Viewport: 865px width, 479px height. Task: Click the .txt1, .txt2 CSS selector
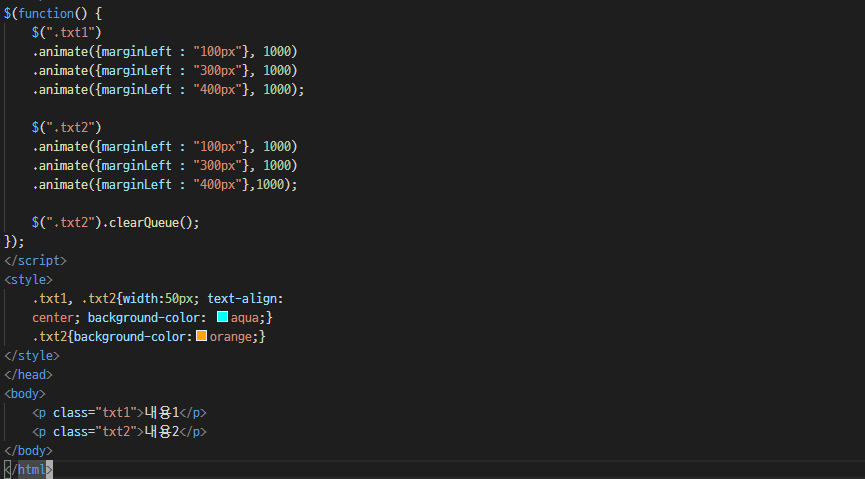point(74,299)
